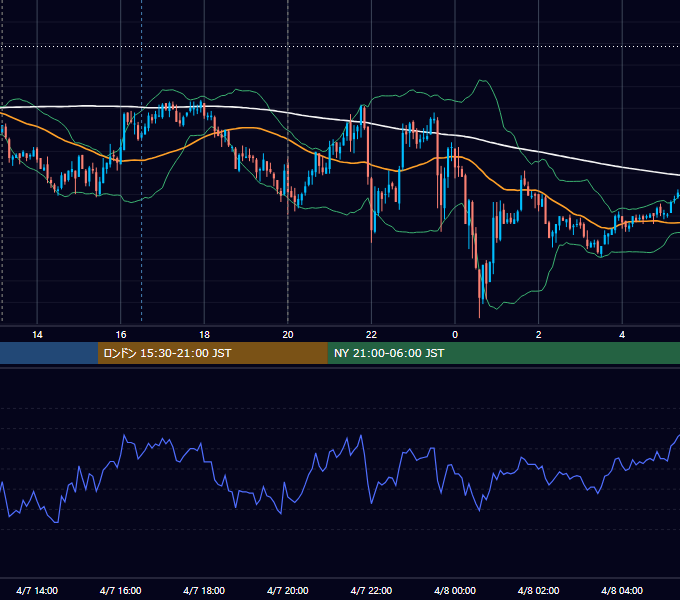Click the '2' hour label on price chart axis
Image resolution: width=680 pixels, height=600 pixels.
tap(539, 335)
